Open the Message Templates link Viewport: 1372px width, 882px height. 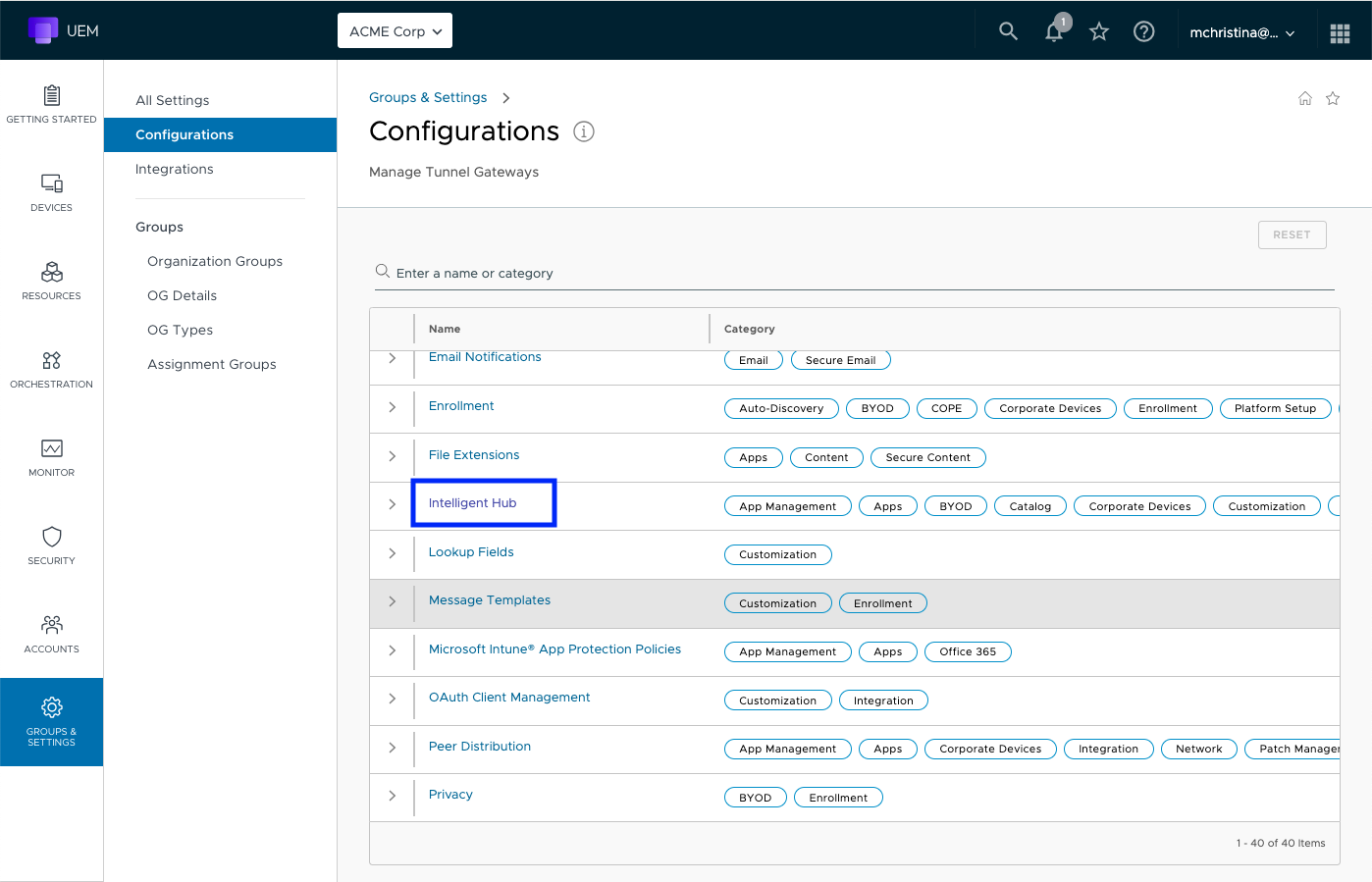coord(490,600)
